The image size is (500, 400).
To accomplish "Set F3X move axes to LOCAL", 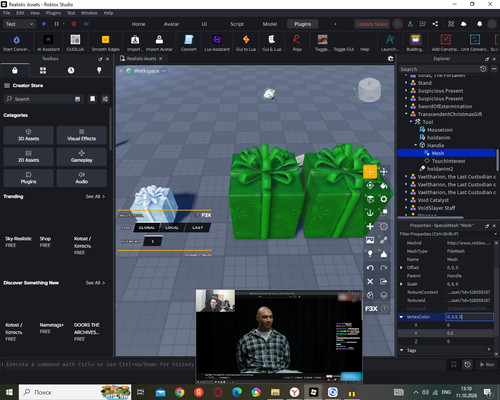I will click(x=172, y=228).
